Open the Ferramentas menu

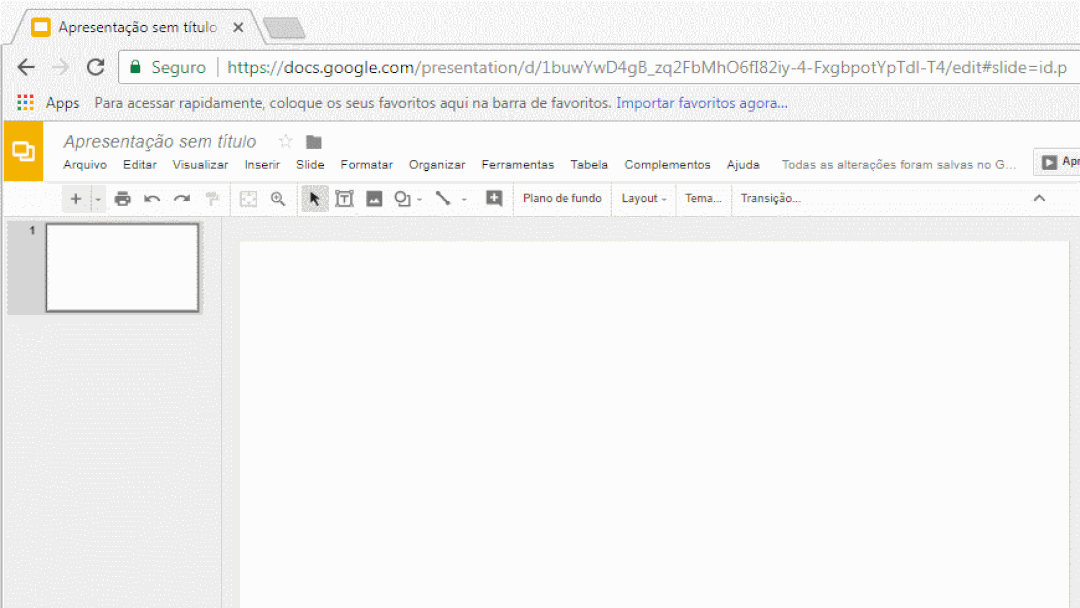517,165
